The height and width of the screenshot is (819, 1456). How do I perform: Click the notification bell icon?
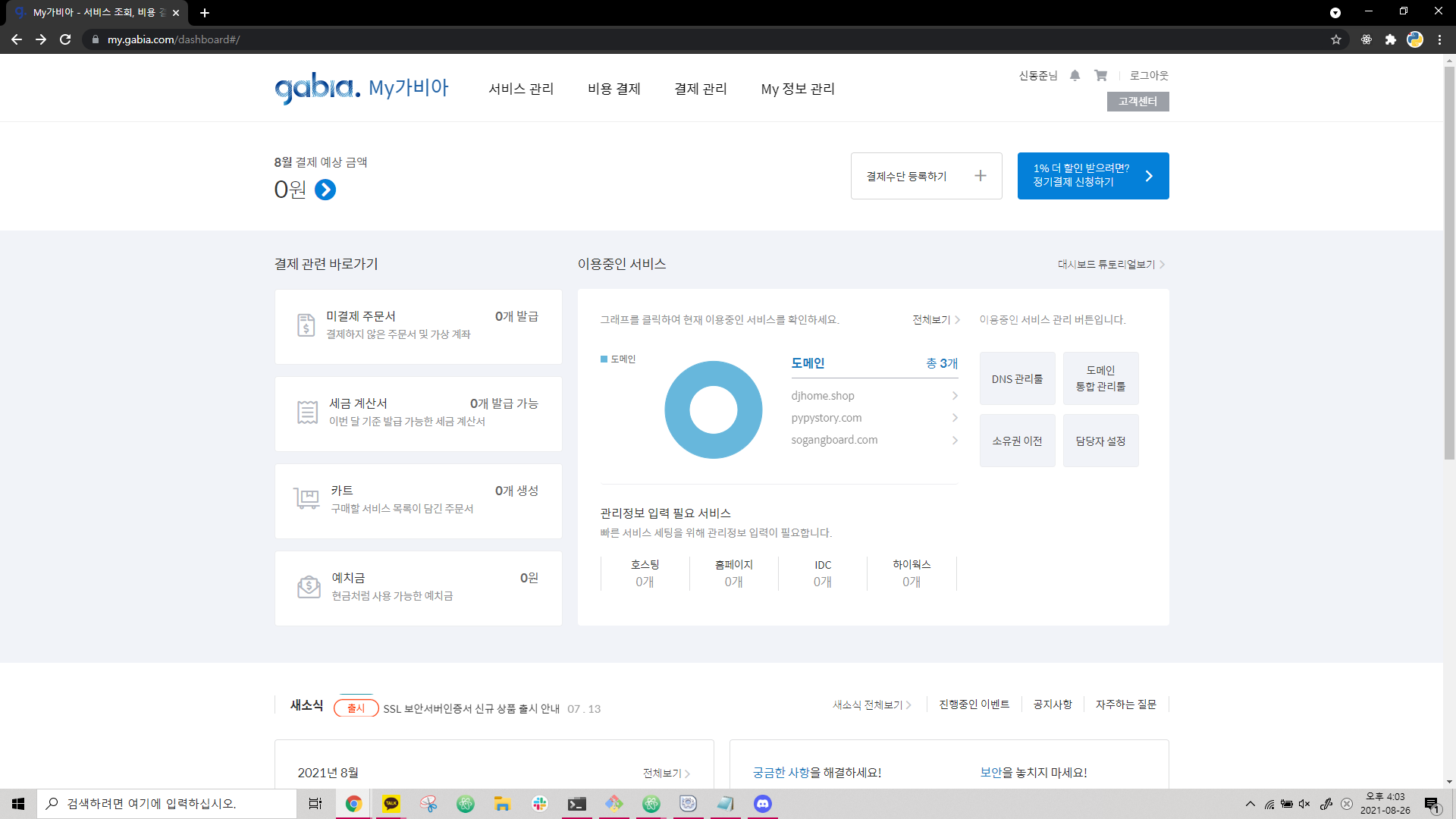click(1075, 75)
